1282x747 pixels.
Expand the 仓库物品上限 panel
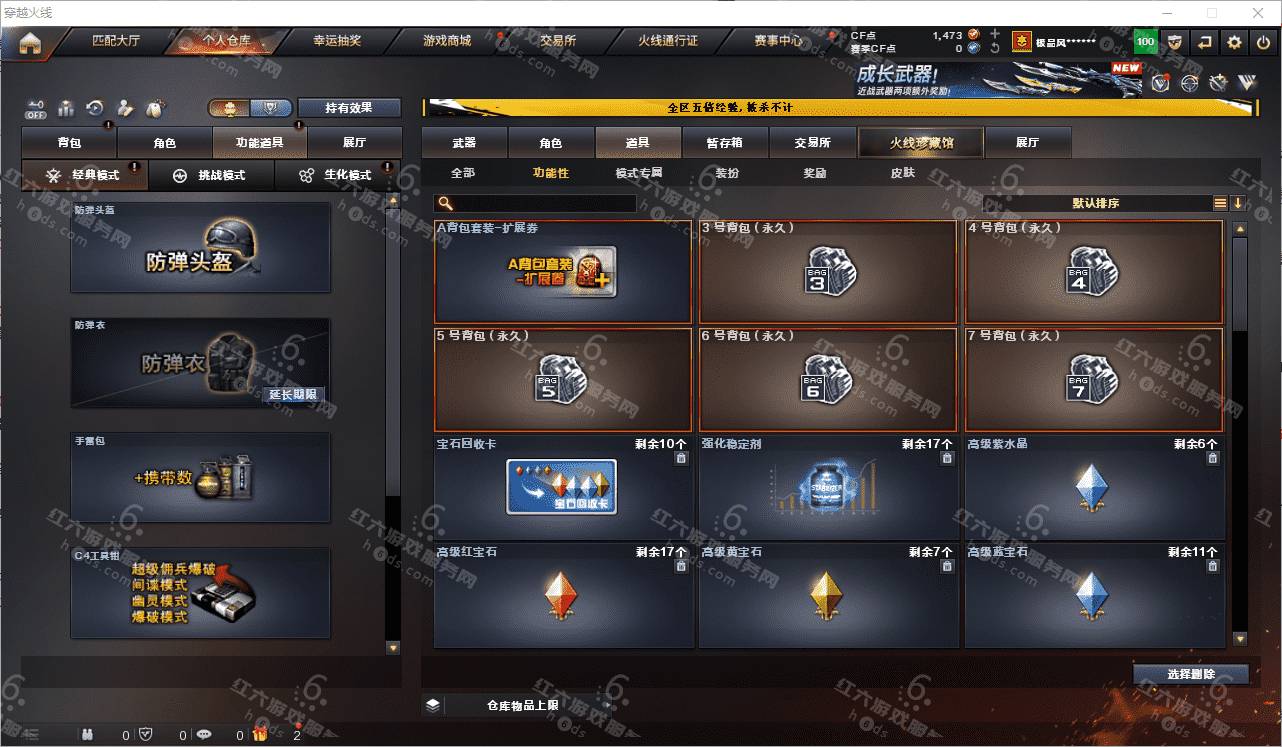[x=432, y=705]
